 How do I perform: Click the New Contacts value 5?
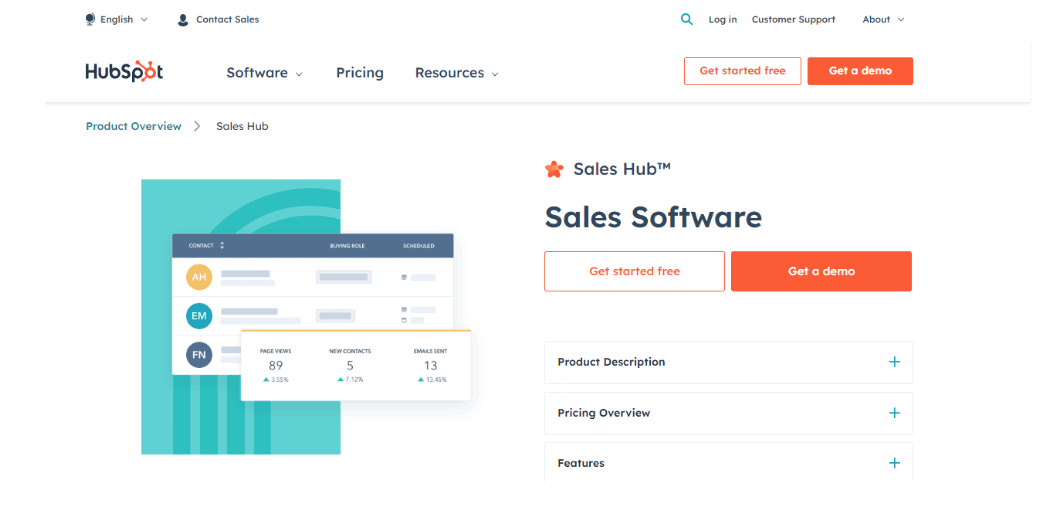pos(350,365)
